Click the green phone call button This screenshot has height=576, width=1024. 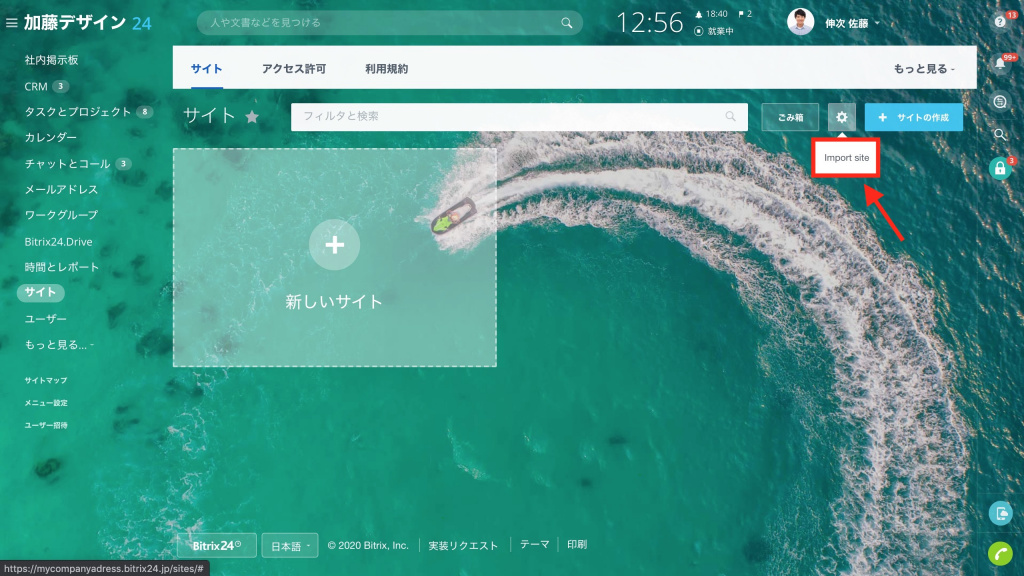(1000, 553)
